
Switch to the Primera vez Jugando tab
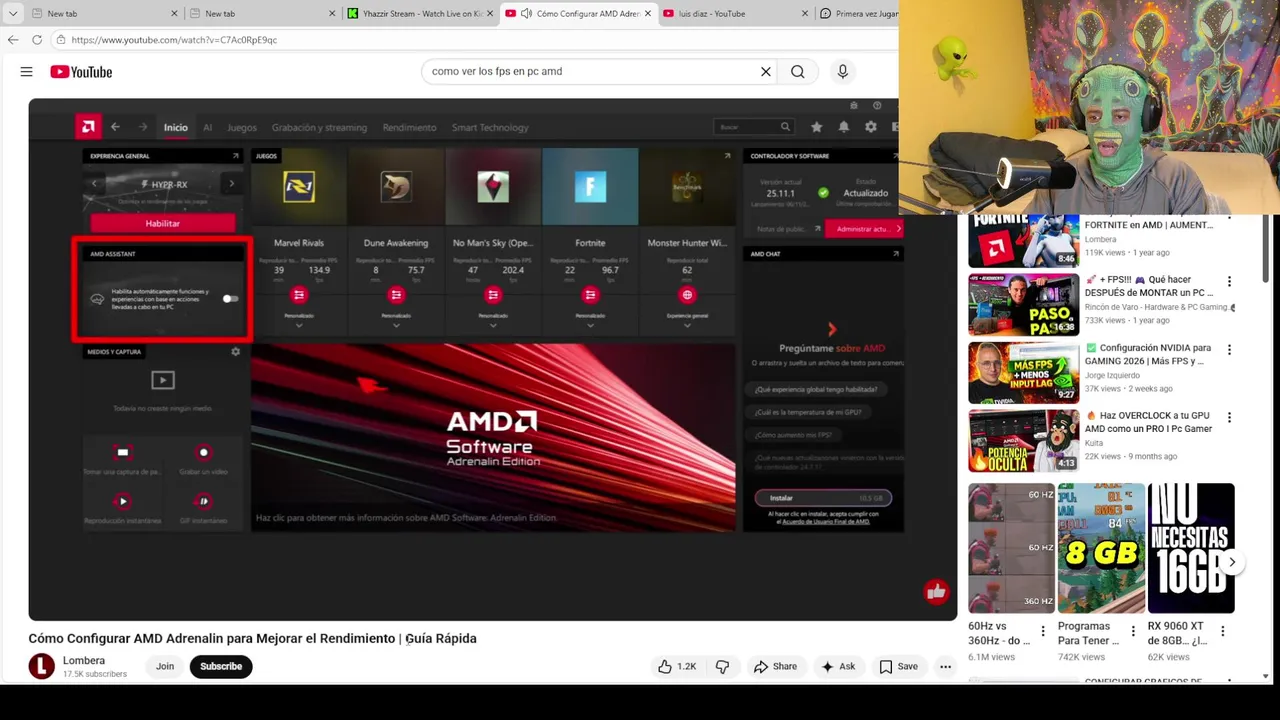click(858, 14)
